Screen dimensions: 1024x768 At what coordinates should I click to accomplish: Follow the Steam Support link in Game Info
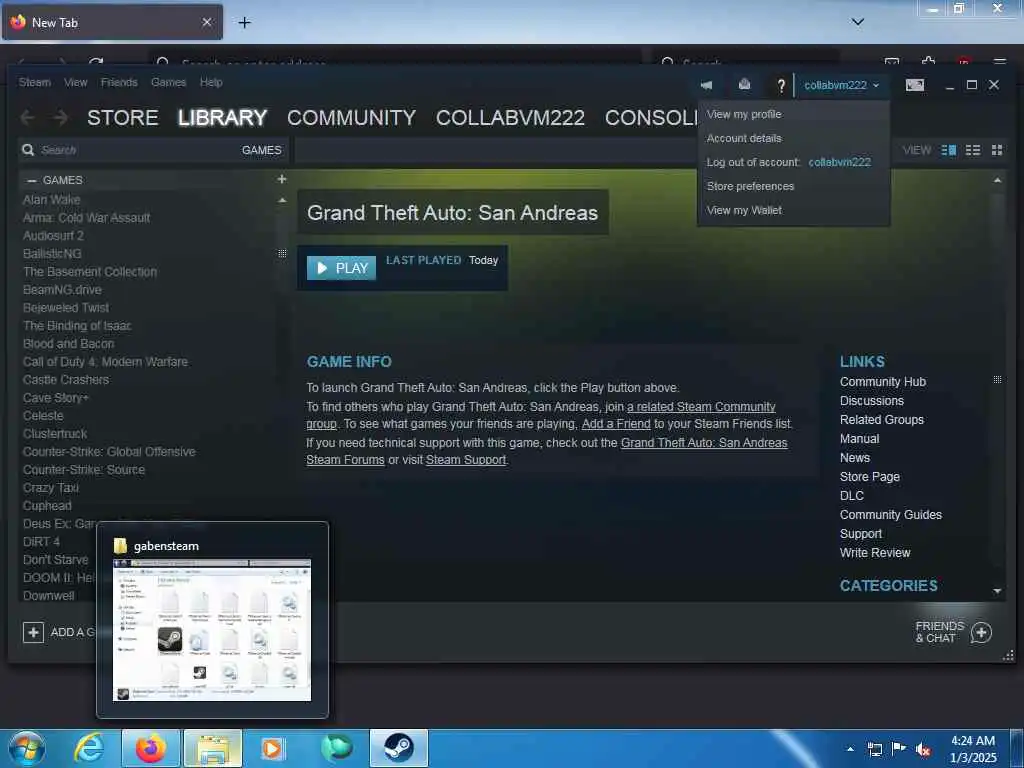pyautogui.click(x=466, y=460)
